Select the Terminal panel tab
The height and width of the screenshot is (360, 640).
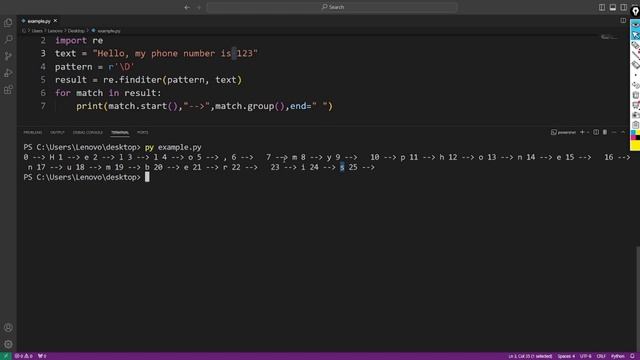(x=120, y=133)
